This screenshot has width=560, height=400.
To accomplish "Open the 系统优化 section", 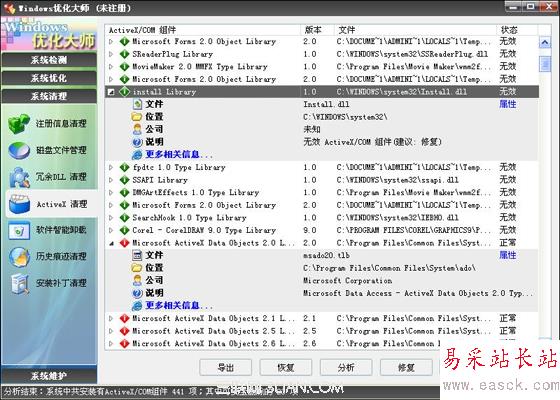I will [49, 78].
